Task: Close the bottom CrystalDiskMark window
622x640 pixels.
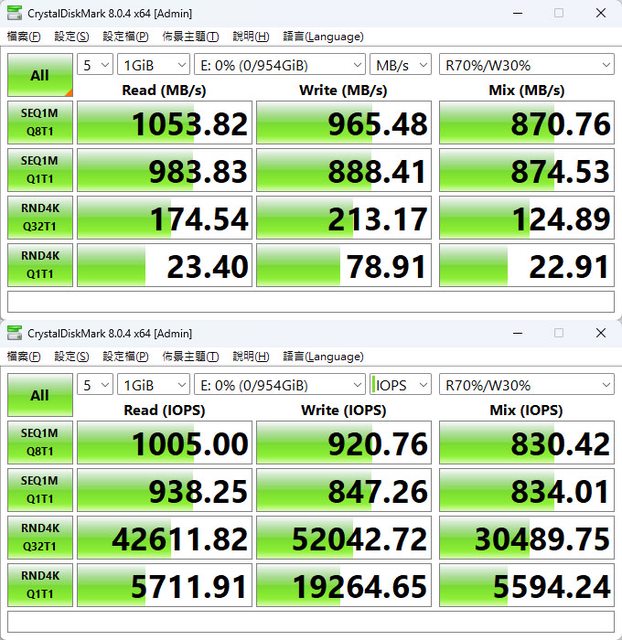Action: click(x=600, y=333)
